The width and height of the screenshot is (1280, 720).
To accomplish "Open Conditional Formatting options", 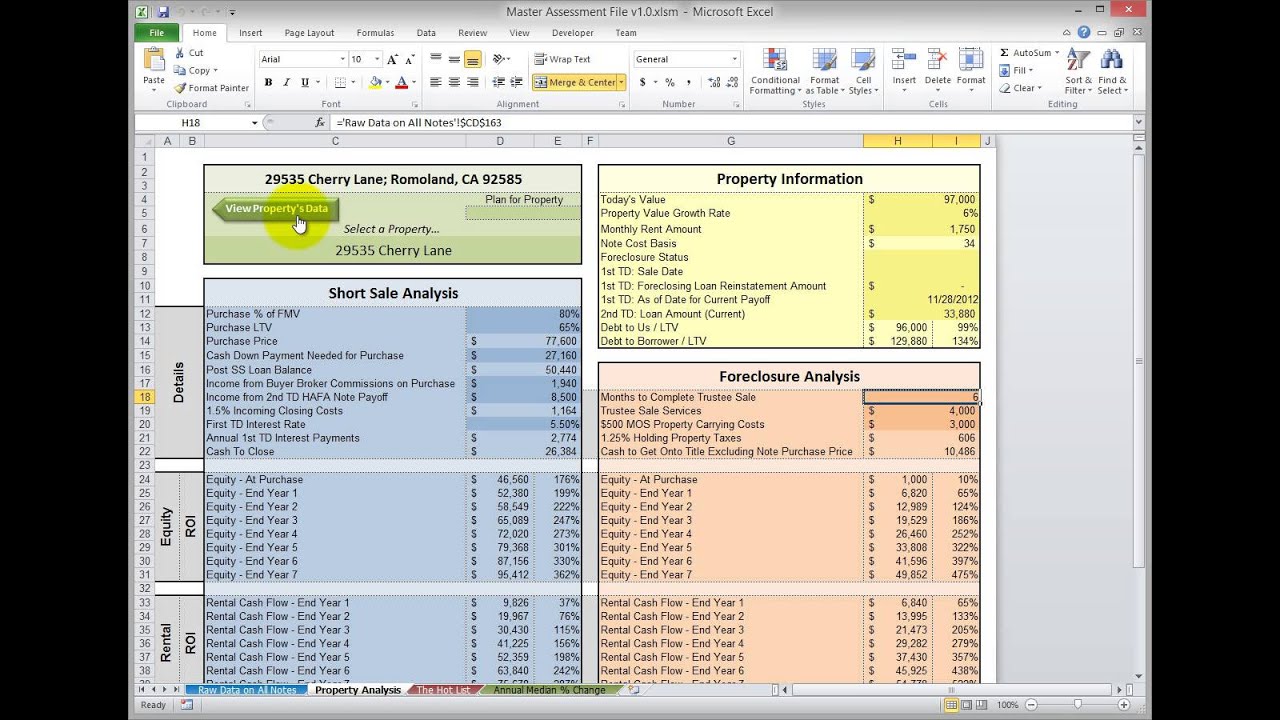I will pyautogui.click(x=775, y=72).
